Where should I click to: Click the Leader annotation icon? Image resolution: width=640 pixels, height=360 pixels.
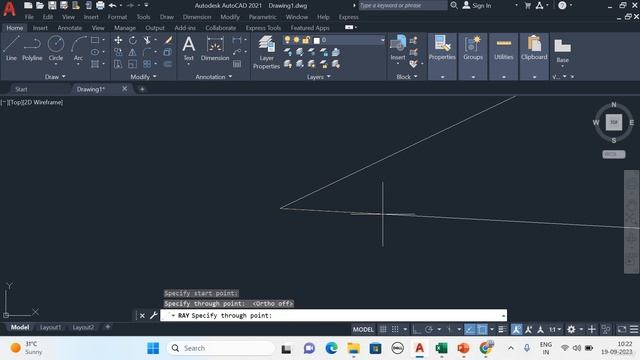[x=237, y=52]
